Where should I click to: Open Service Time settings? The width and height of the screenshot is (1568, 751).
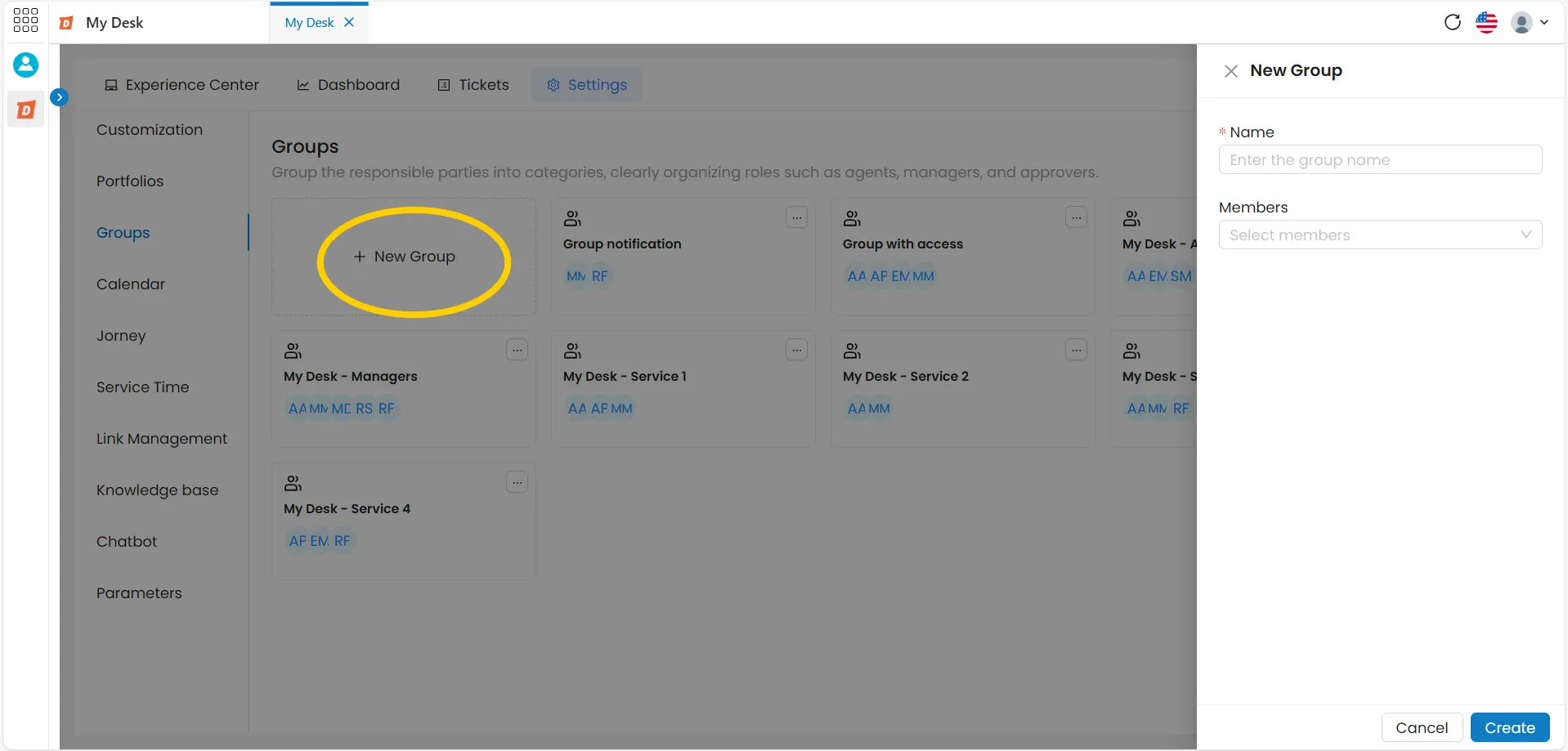pyautogui.click(x=143, y=387)
